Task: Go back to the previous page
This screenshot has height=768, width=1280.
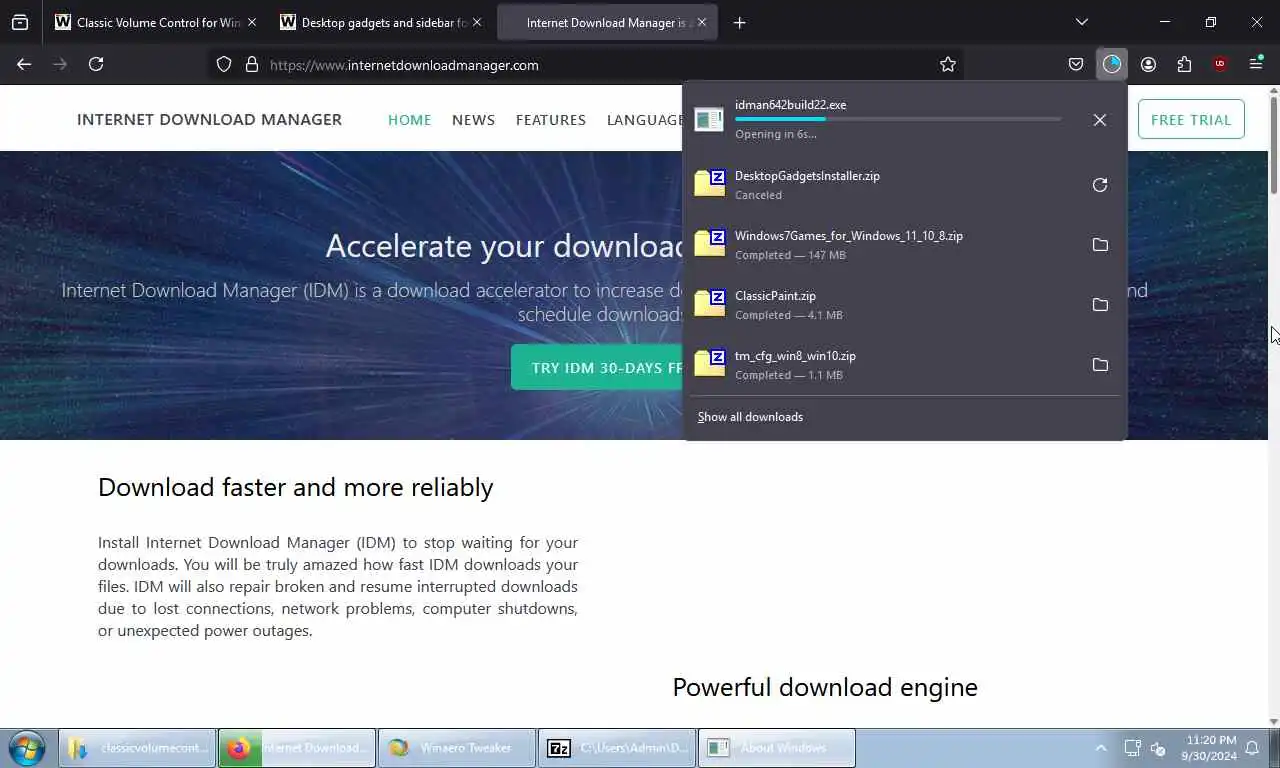Action: coord(24,64)
